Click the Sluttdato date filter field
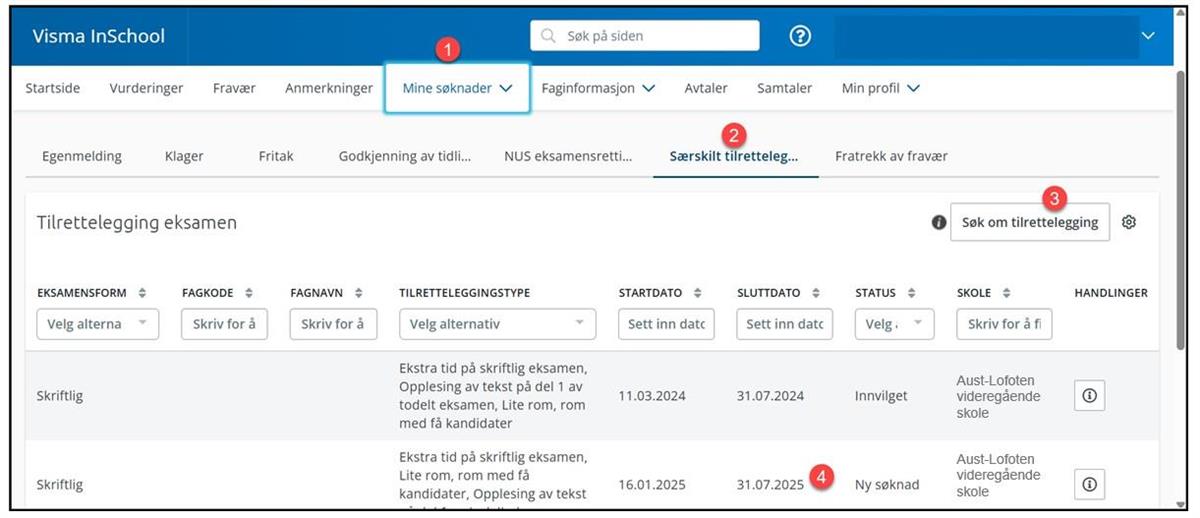 pyautogui.click(x=784, y=324)
